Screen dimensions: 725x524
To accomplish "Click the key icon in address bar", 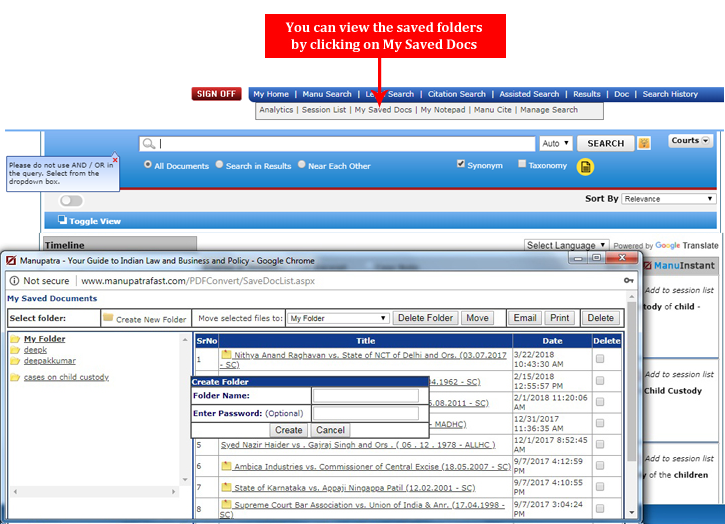I will 628,281.
